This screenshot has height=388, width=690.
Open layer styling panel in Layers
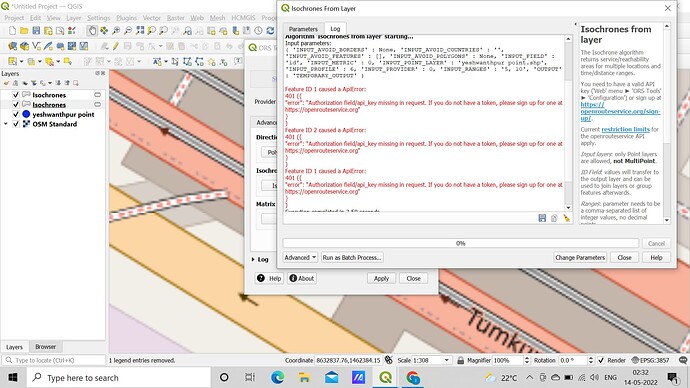6,83
